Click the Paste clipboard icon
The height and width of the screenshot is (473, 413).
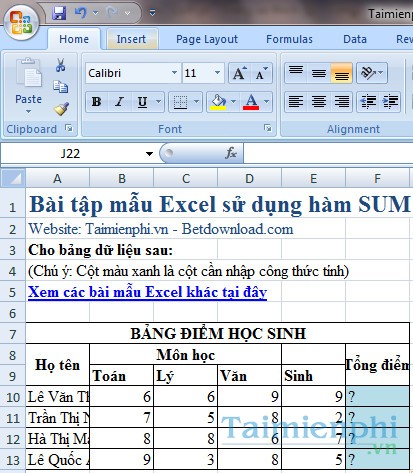click(29, 73)
